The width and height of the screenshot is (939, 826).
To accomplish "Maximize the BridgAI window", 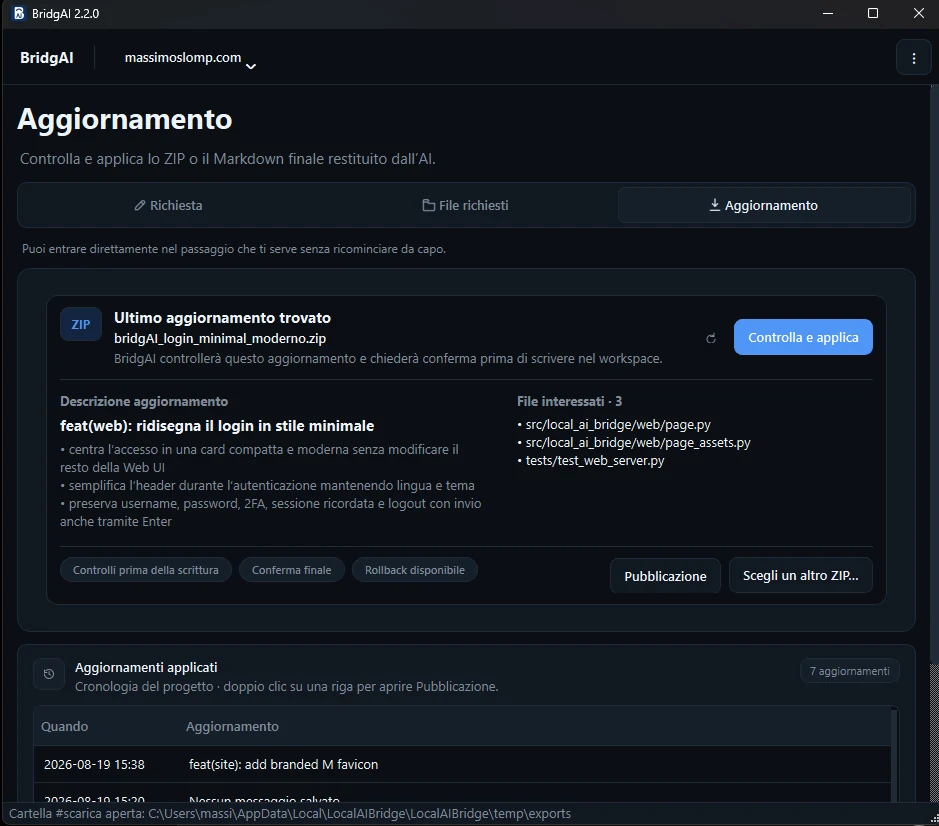I will [873, 13].
